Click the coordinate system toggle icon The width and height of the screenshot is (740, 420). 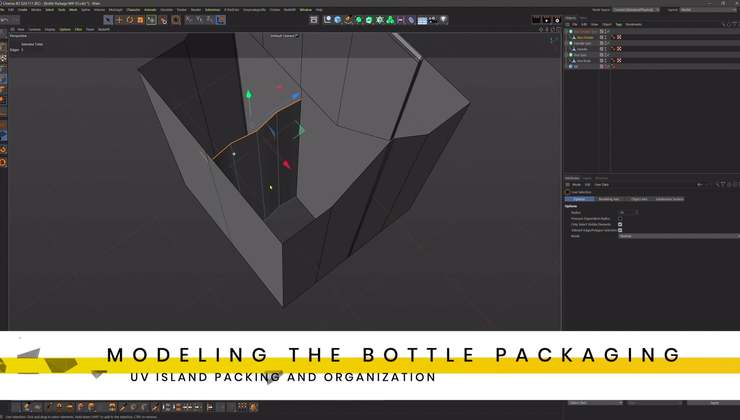click(x=220, y=20)
